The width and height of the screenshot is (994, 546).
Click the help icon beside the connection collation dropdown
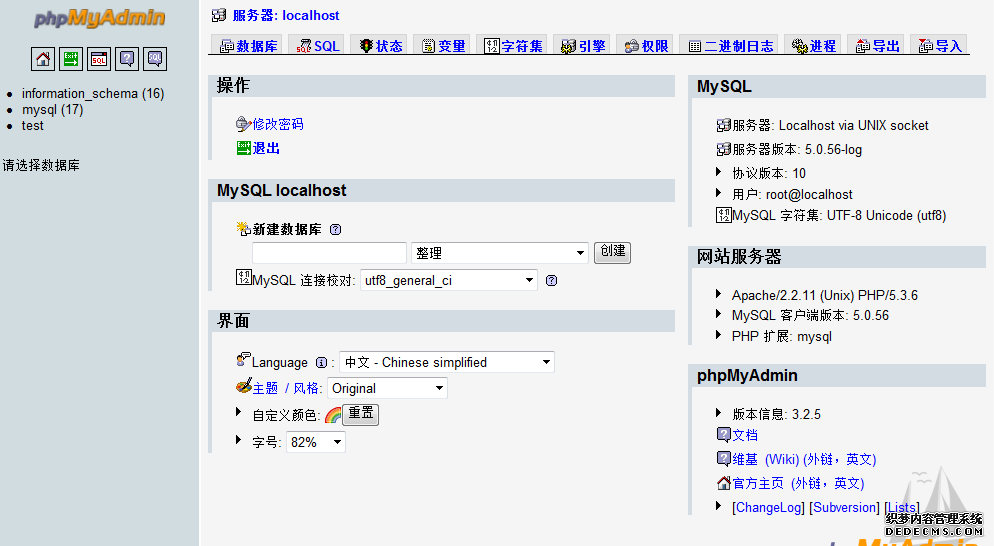[551, 280]
